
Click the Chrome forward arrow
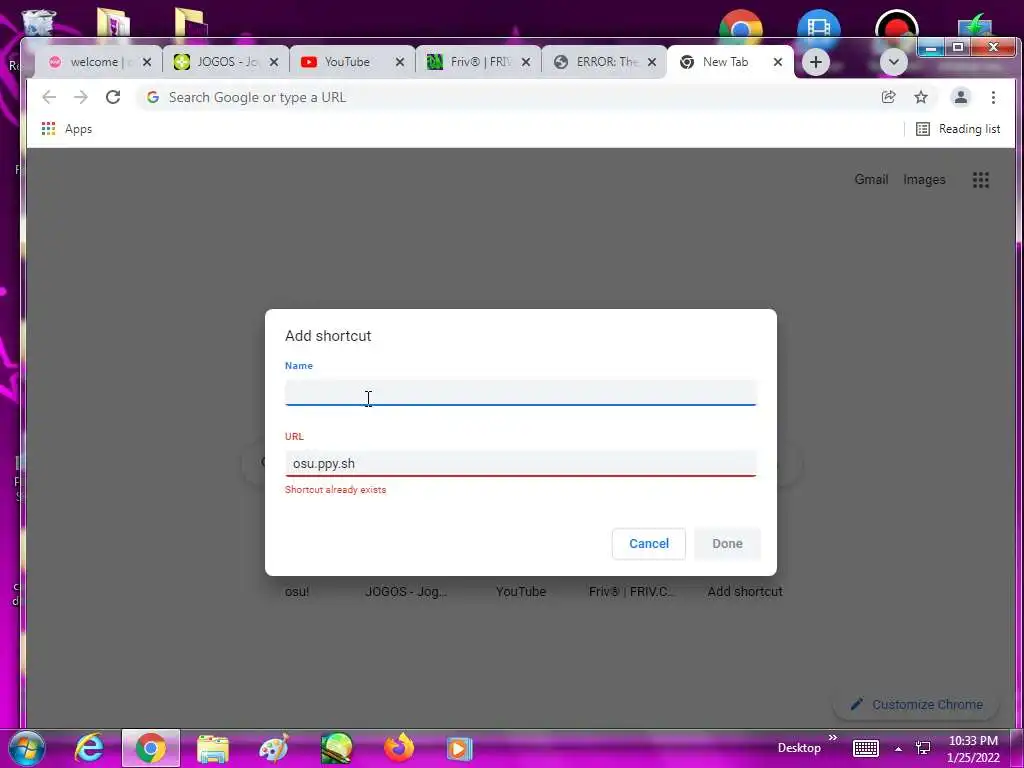click(81, 97)
